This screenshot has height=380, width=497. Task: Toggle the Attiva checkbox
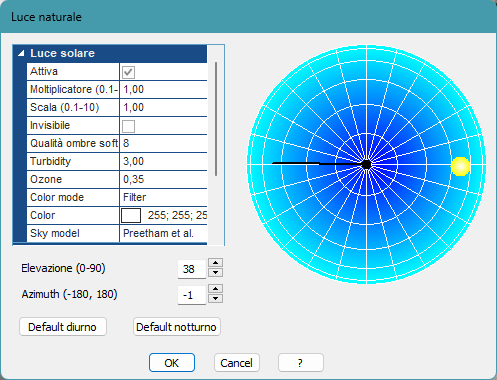[x=128, y=72]
